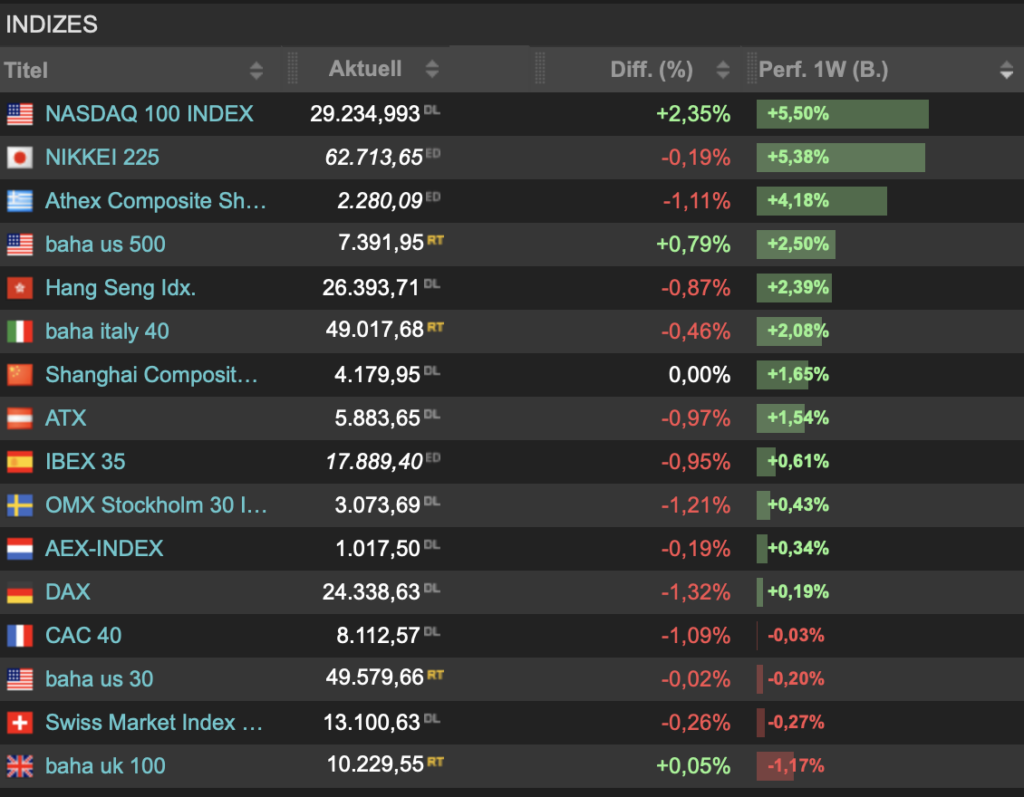This screenshot has height=797, width=1024.
Task: Click the +4,18% performance bar for Athex
Action: coord(822,201)
